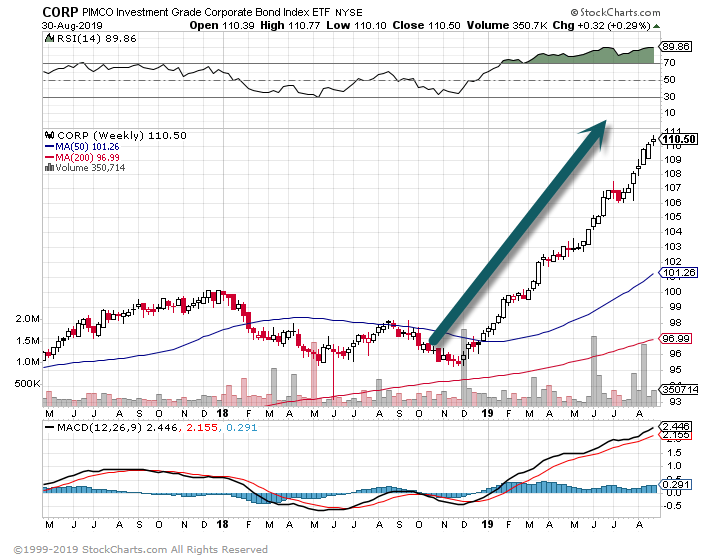Click the blue MA(50) 101.26 legend entry
This screenshot has height=560, width=725.
pos(82,147)
